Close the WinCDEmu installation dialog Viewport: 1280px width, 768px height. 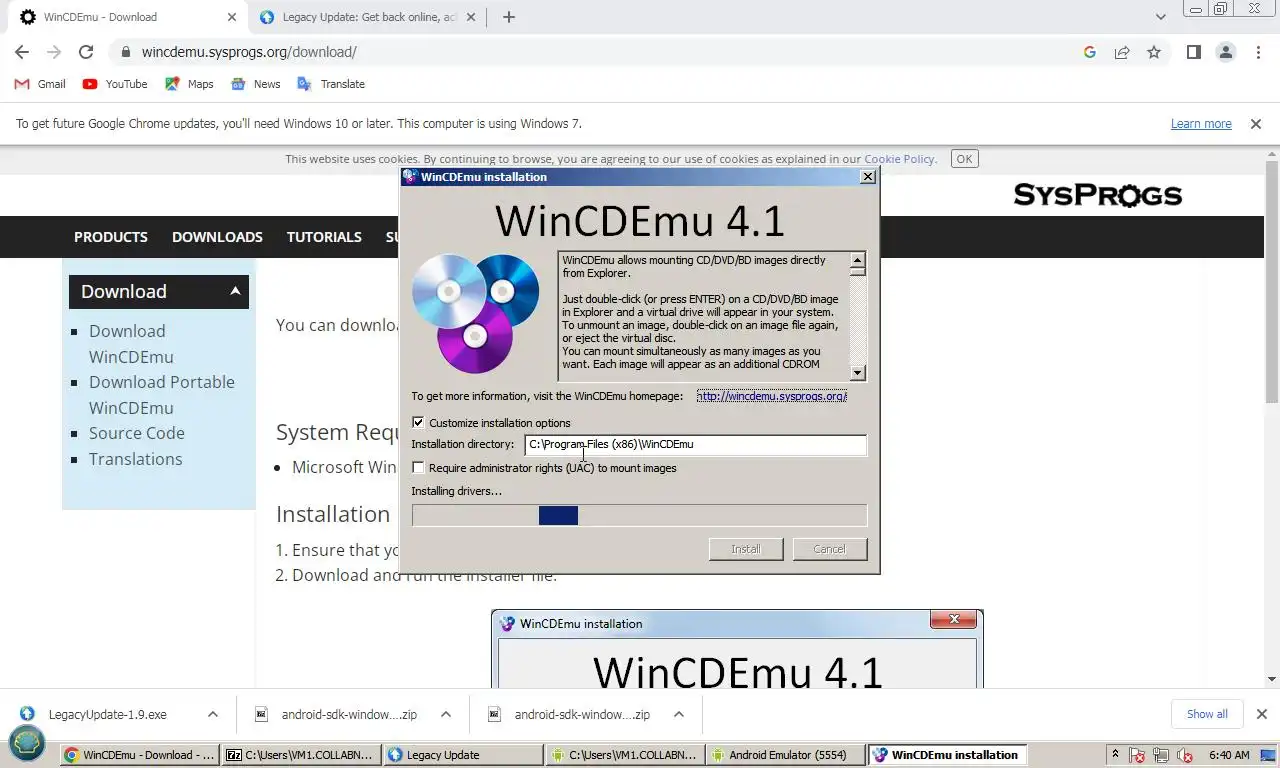tap(868, 176)
